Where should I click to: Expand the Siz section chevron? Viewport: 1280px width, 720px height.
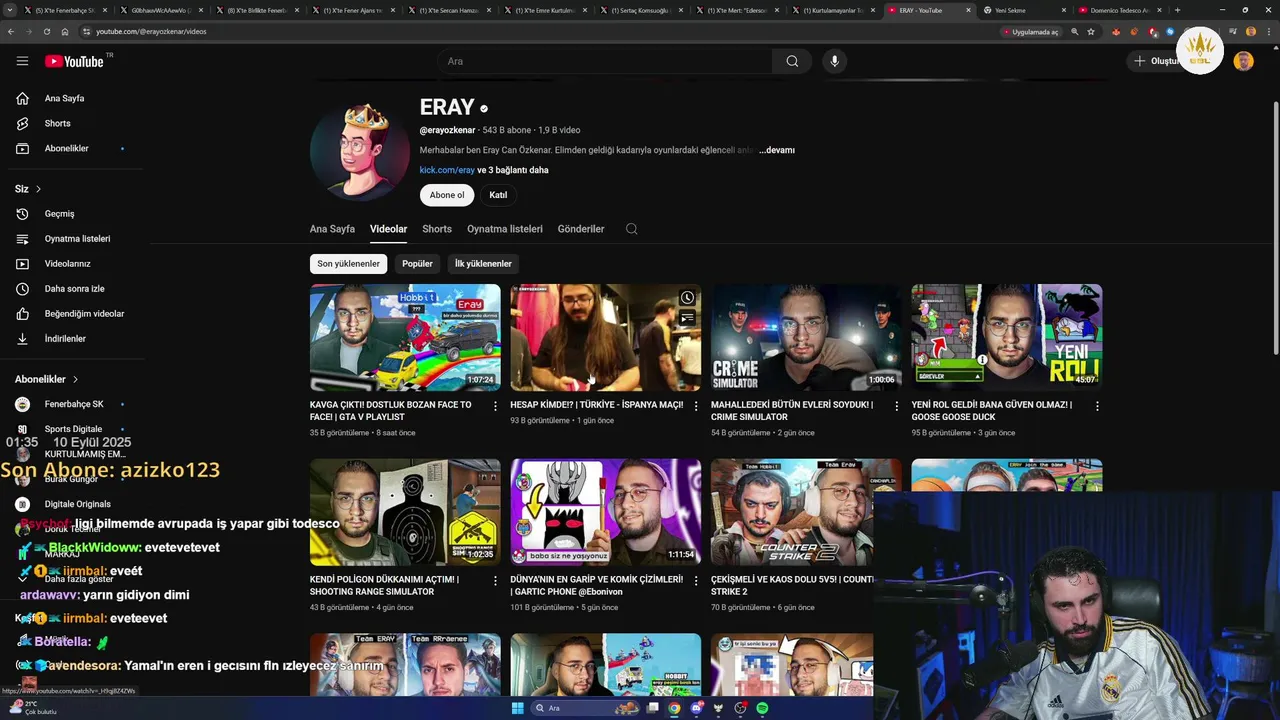tap(38, 189)
